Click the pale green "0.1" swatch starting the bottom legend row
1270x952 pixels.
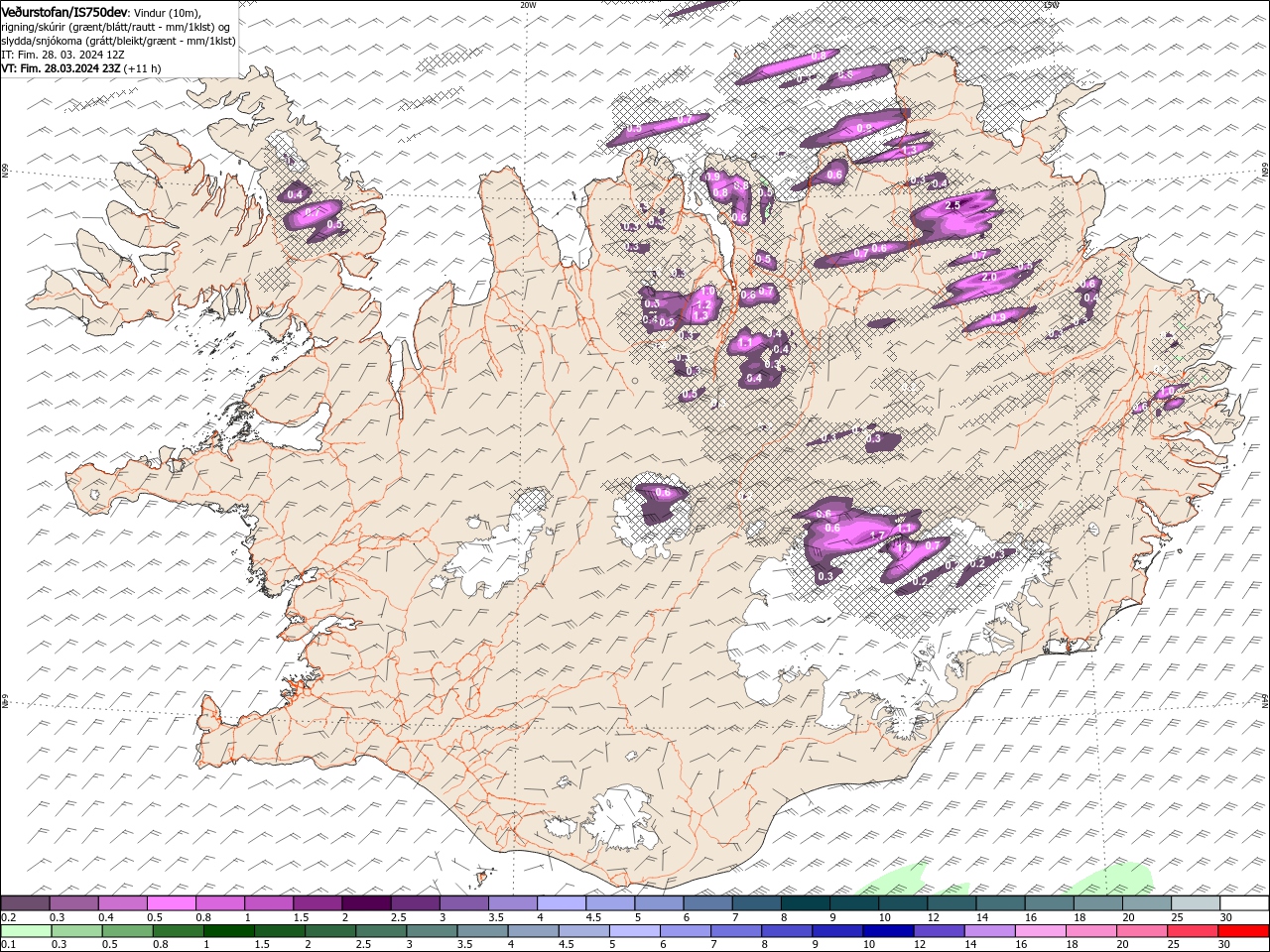coord(26,931)
